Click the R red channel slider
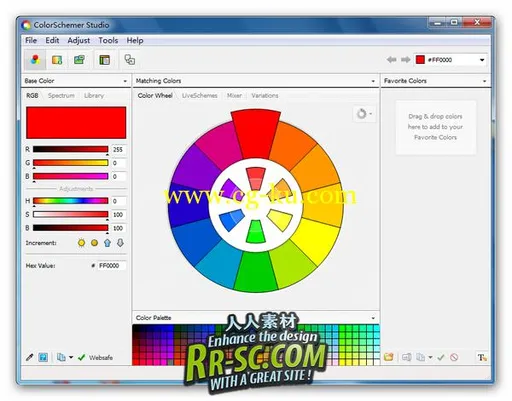This screenshot has width=512, height=401. click(x=71, y=149)
